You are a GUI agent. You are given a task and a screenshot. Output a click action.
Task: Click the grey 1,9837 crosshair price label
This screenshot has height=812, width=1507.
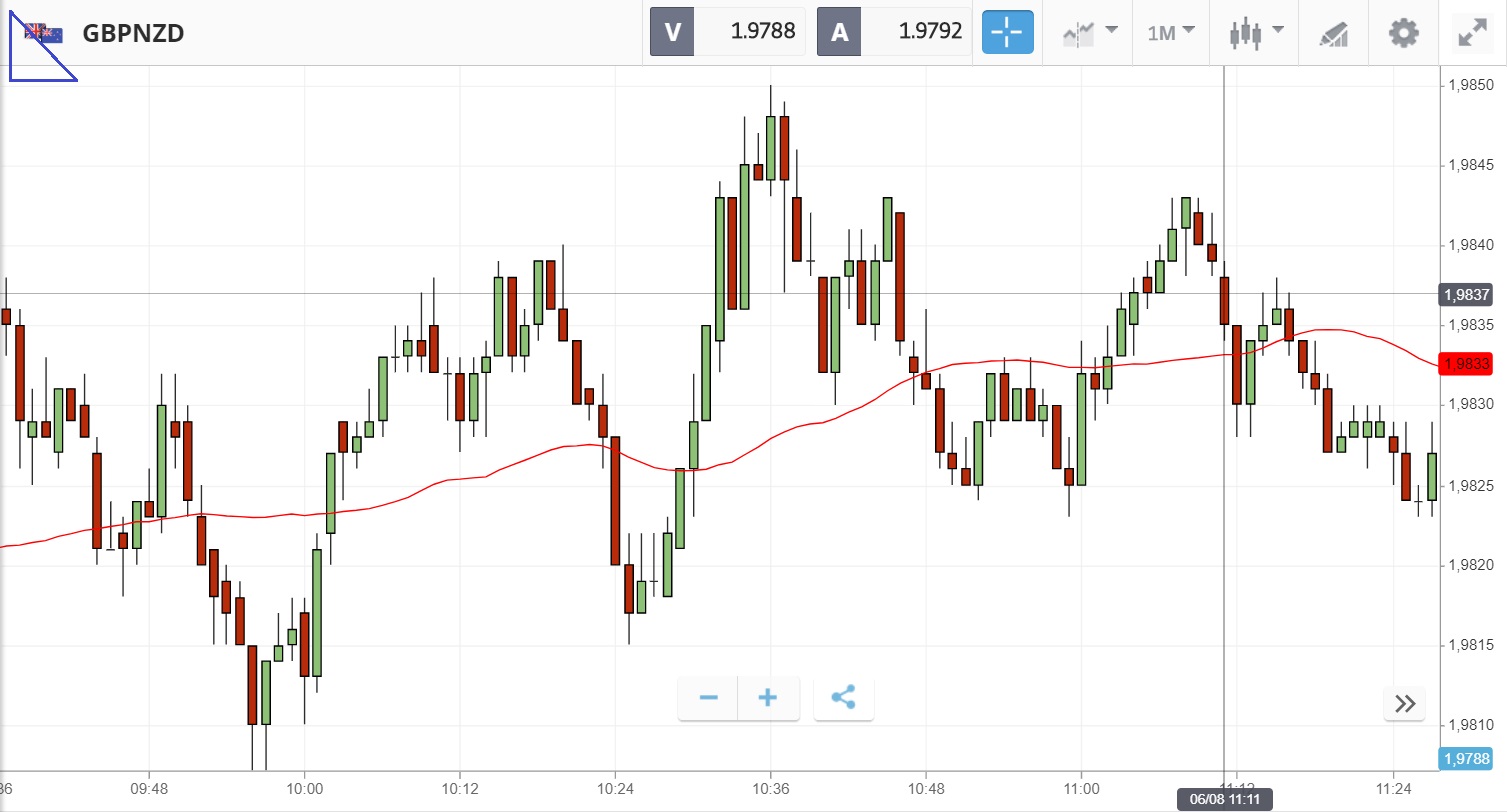[1465, 294]
